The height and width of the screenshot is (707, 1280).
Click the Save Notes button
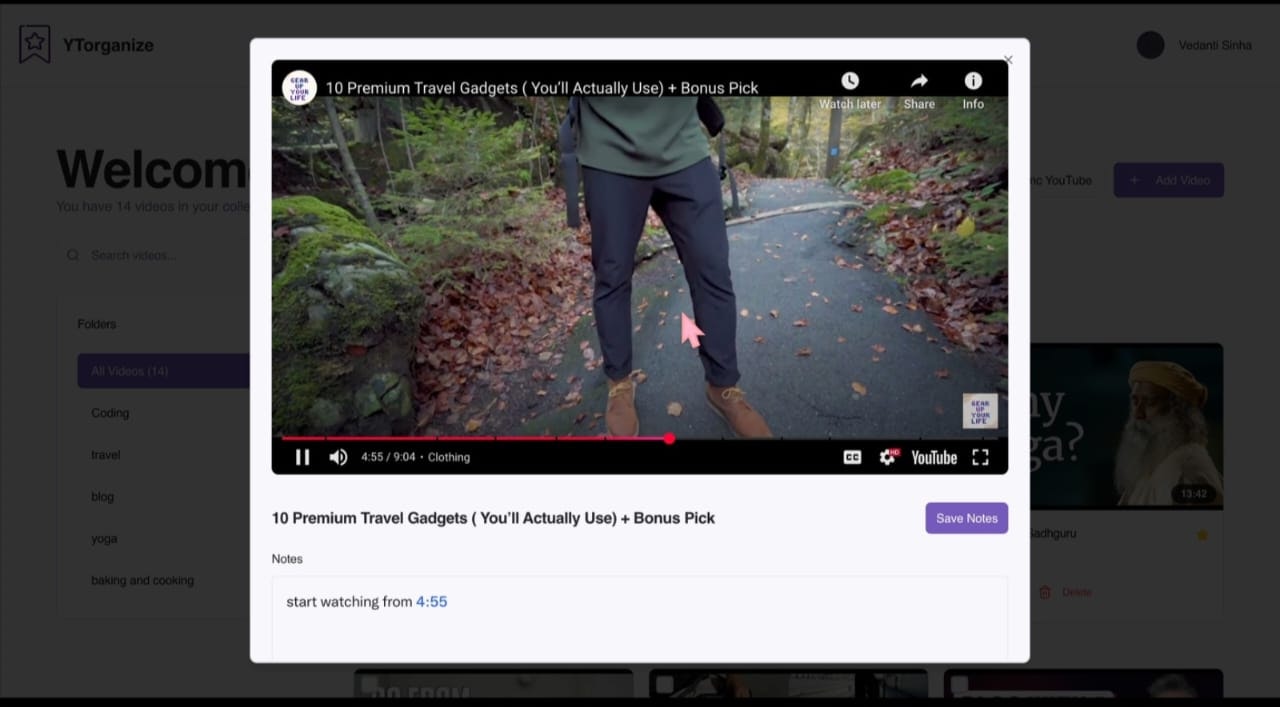point(966,518)
